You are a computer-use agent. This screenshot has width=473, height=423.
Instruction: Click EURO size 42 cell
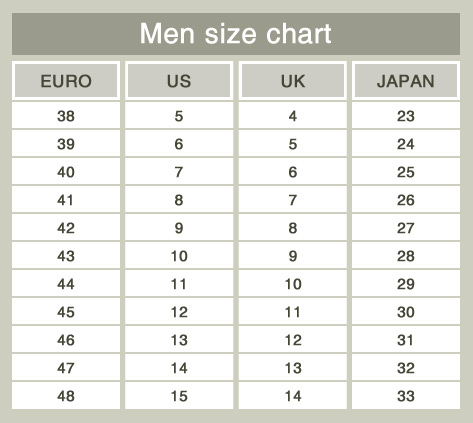click(x=66, y=228)
